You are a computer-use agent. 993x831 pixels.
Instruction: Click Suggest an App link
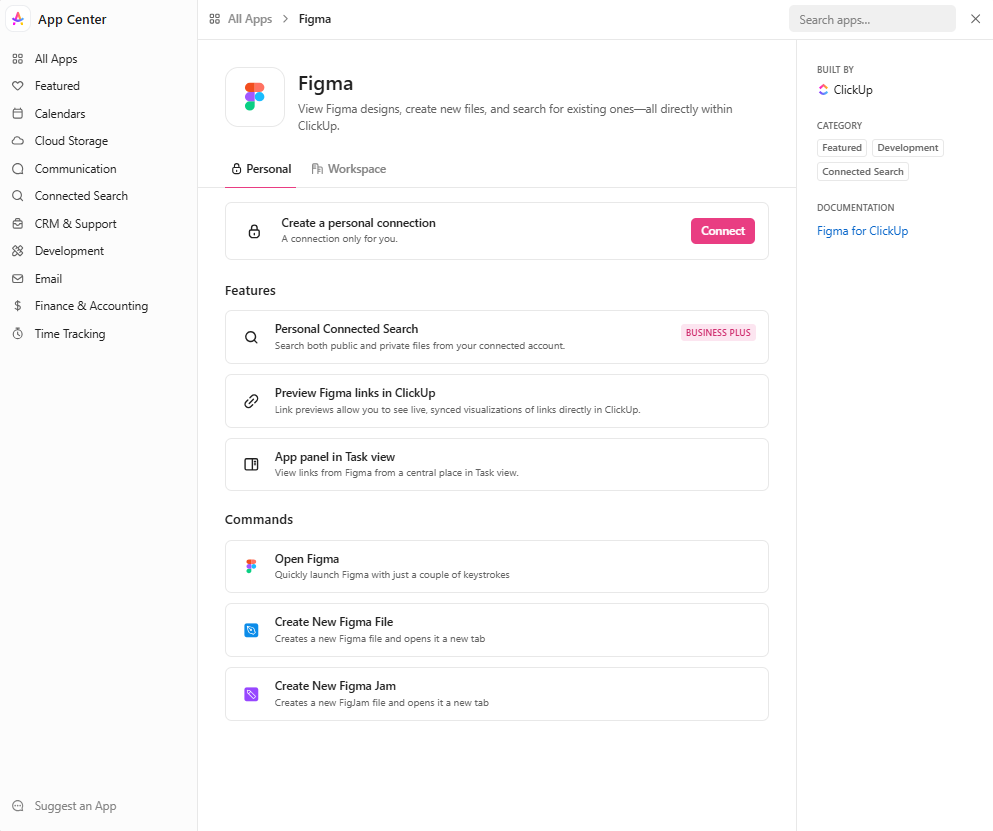(75, 806)
